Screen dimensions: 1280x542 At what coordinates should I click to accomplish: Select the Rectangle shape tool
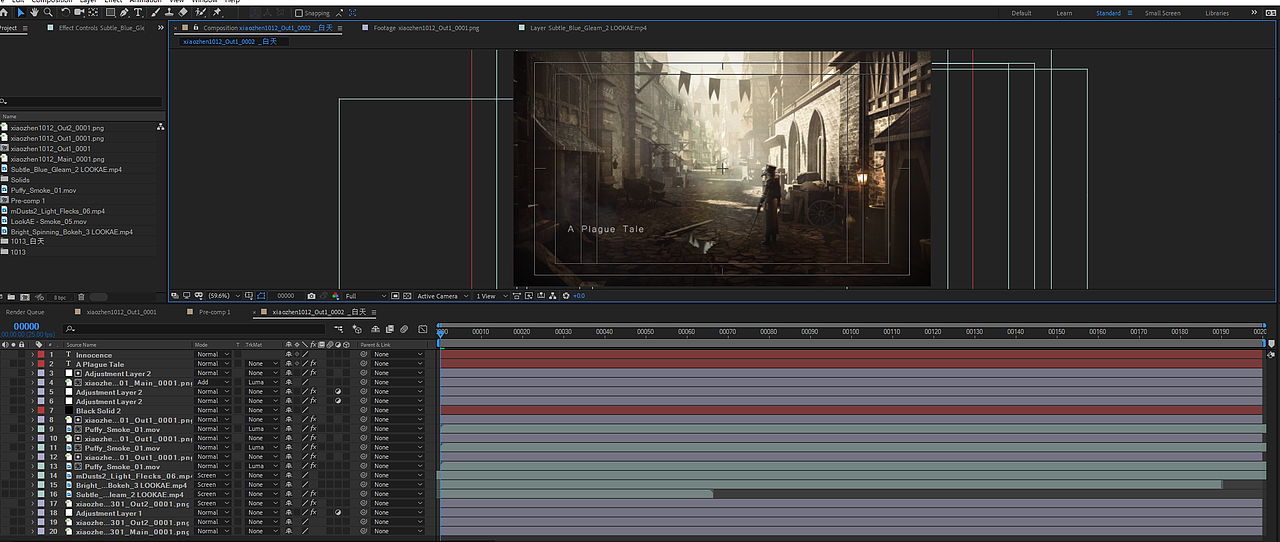click(x=110, y=12)
